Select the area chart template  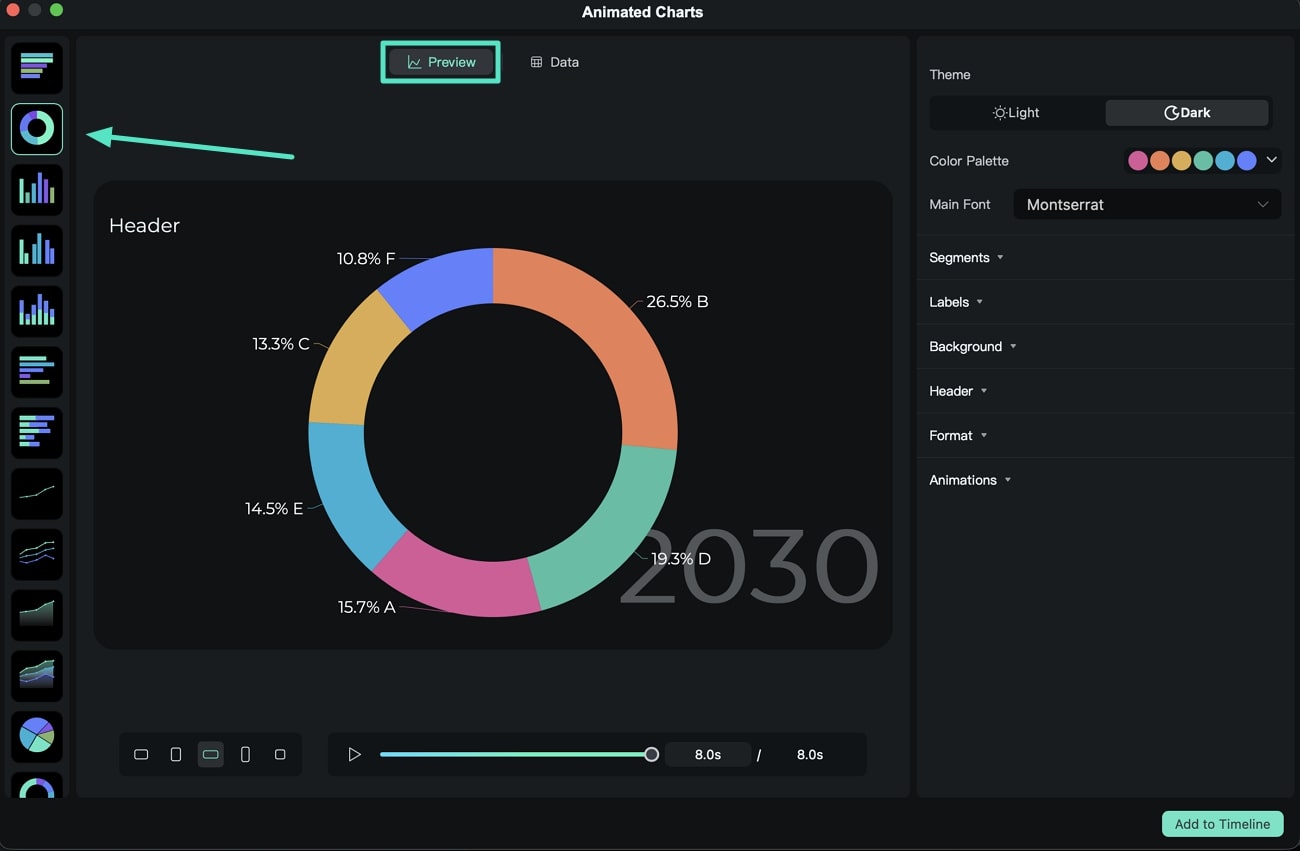(36, 615)
